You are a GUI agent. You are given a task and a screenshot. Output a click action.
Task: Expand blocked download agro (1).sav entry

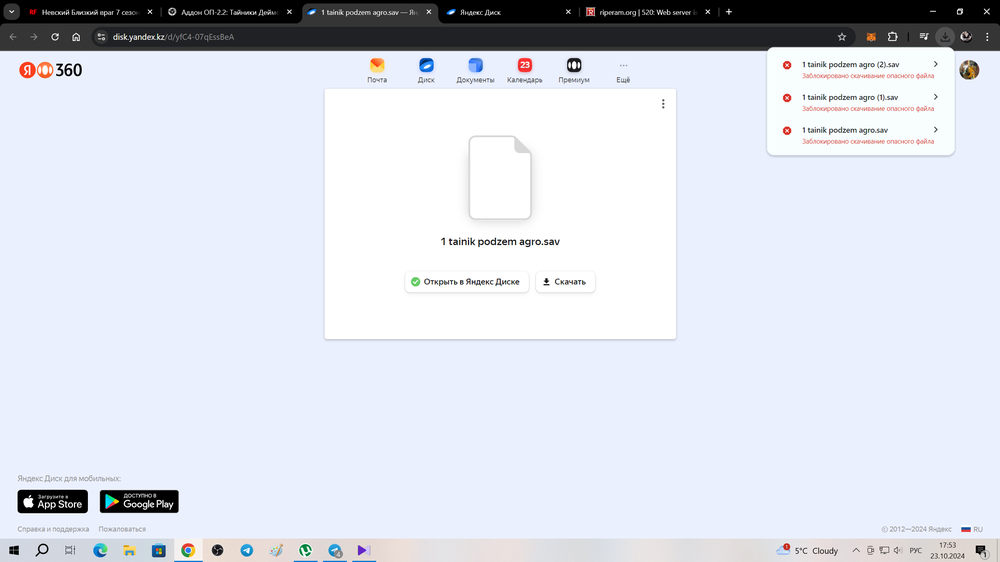coord(935,98)
